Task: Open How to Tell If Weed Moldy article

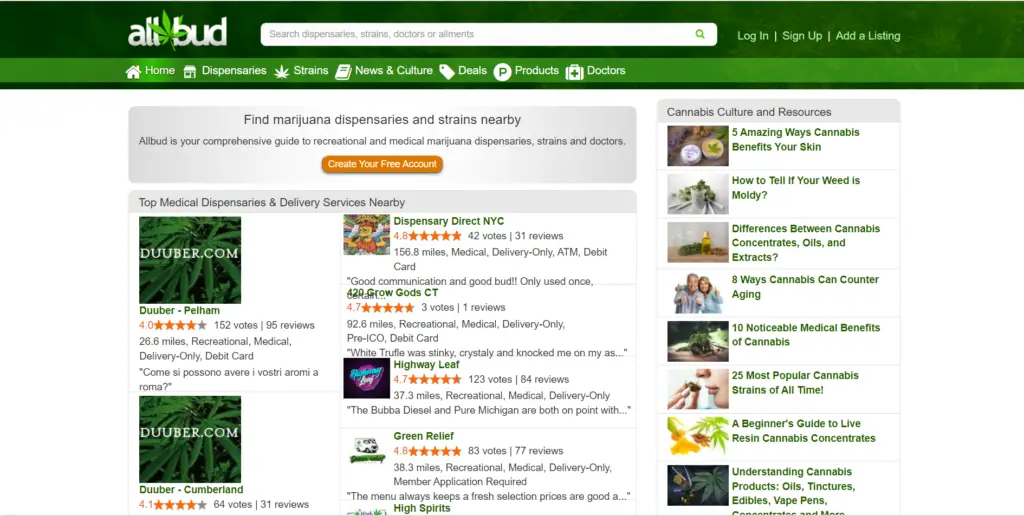Action: [795, 187]
